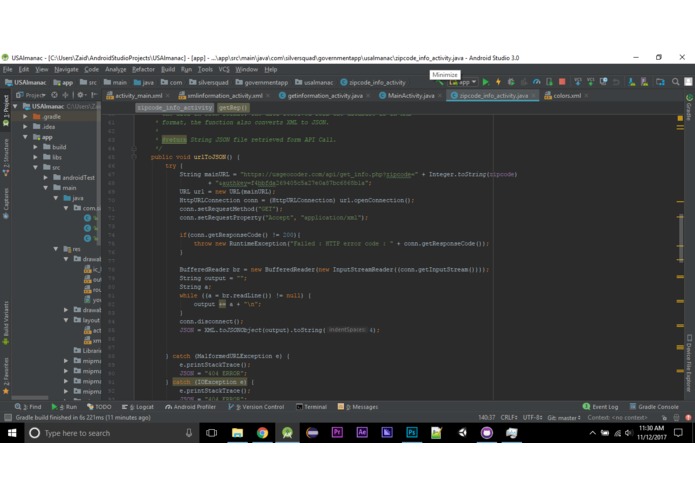Open the Gradle Console
This screenshot has width=695, height=494.
click(654, 407)
